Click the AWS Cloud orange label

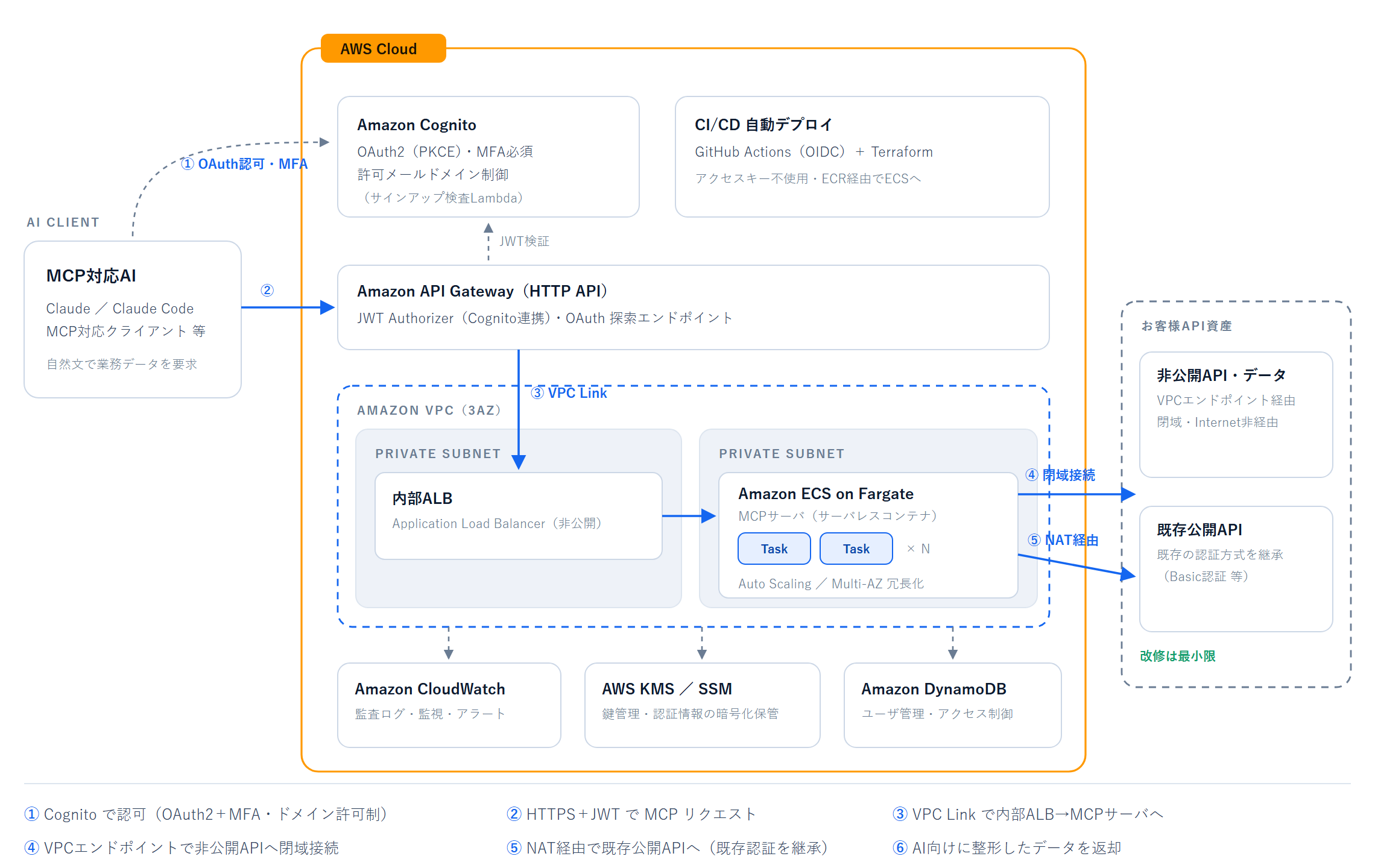click(384, 48)
